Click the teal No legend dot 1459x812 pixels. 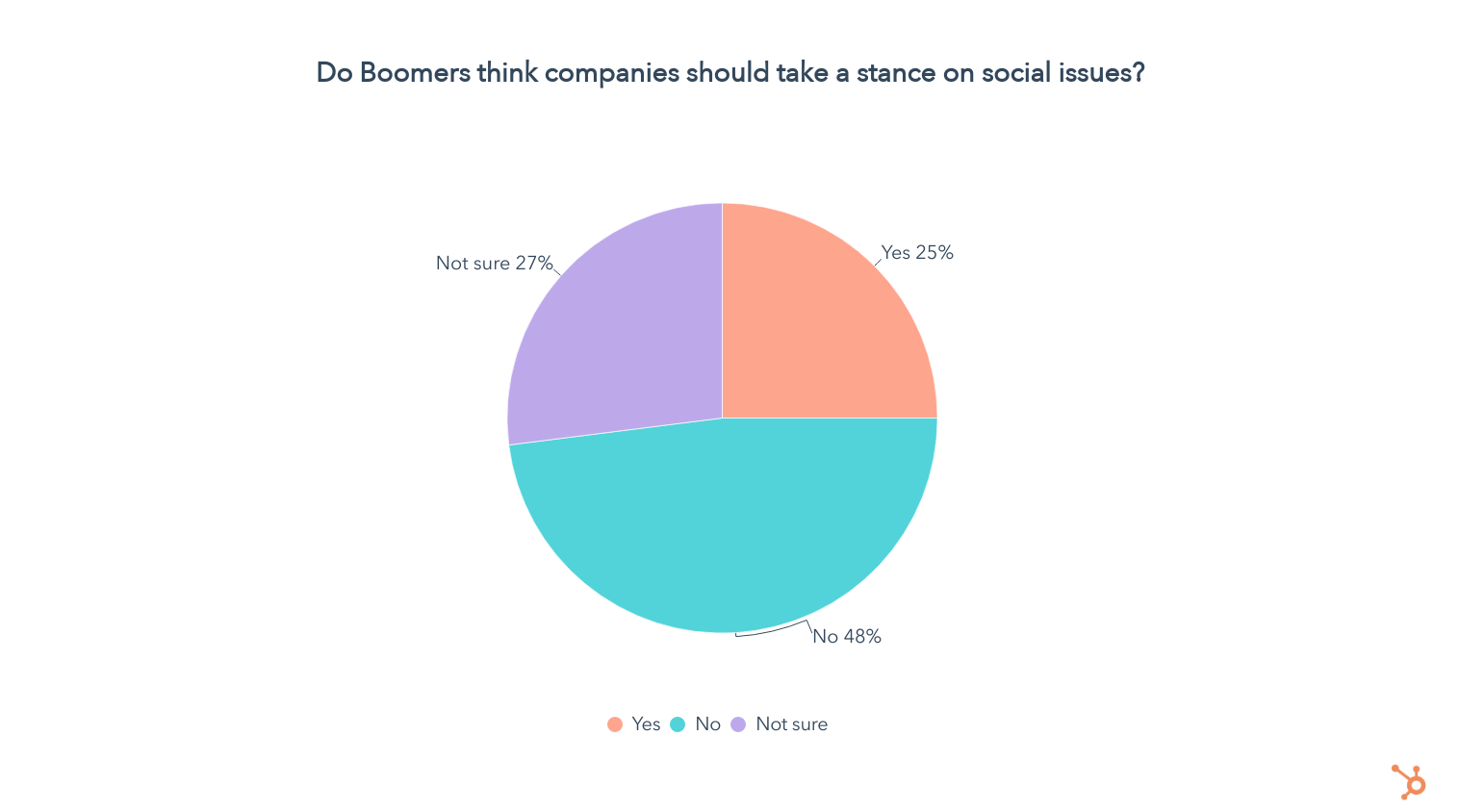(678, 724)
